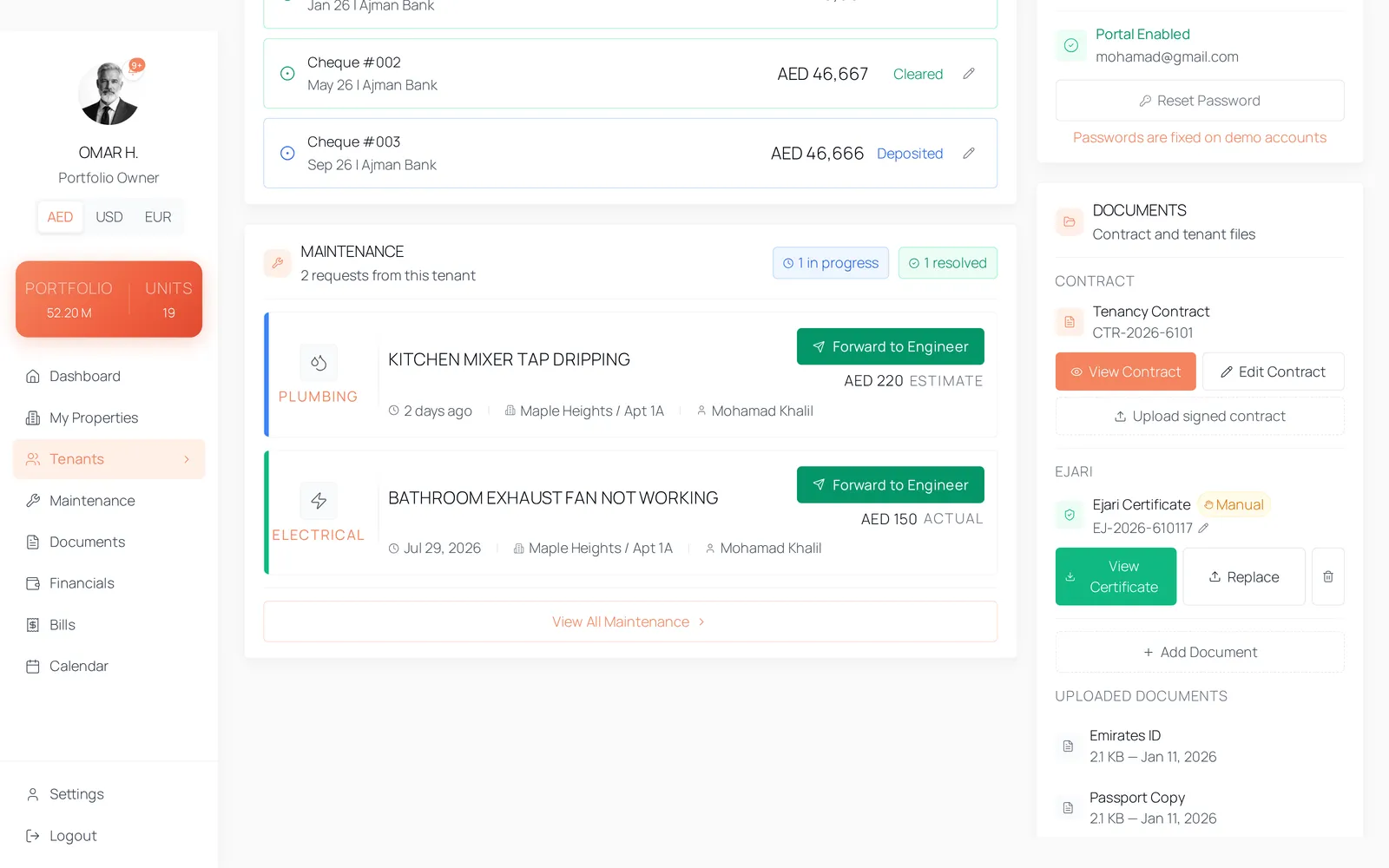Replace the Ejari certificate

(x=1244, y=576)
